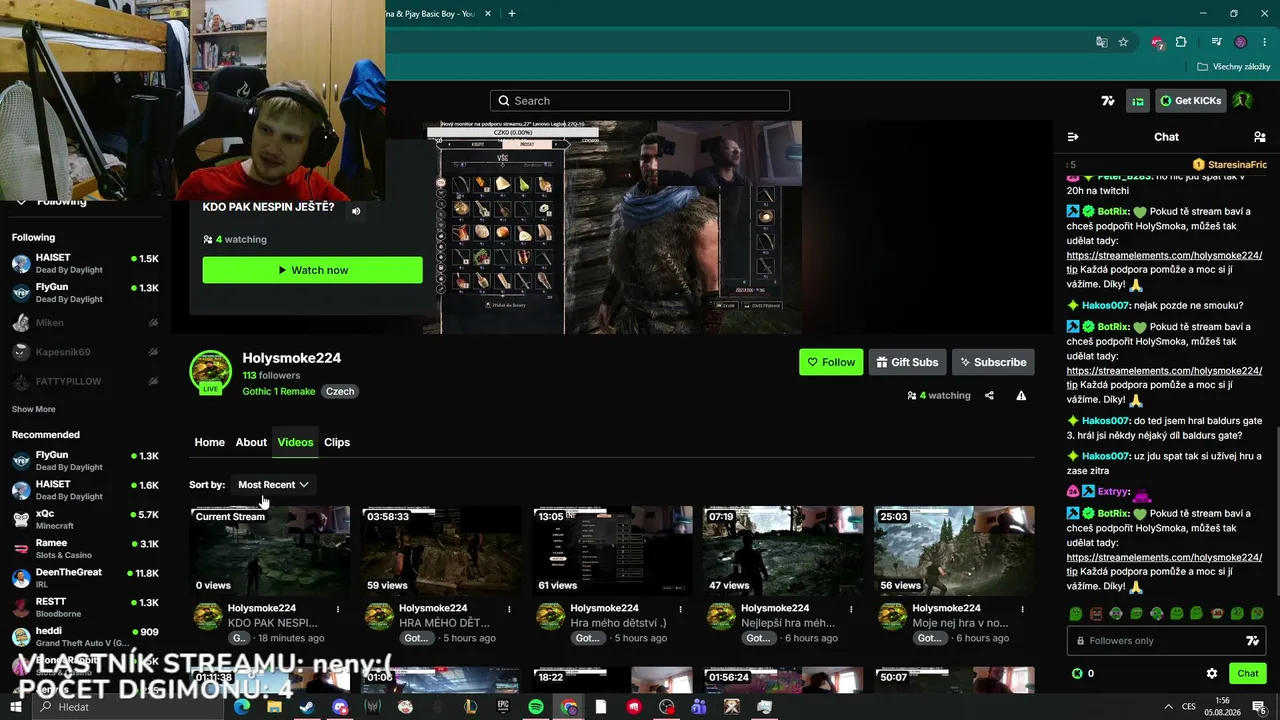This screenshot has width=1280, height=720.
Task: Bookmark the page with the star icon
Action: (x=1123, y=42)
